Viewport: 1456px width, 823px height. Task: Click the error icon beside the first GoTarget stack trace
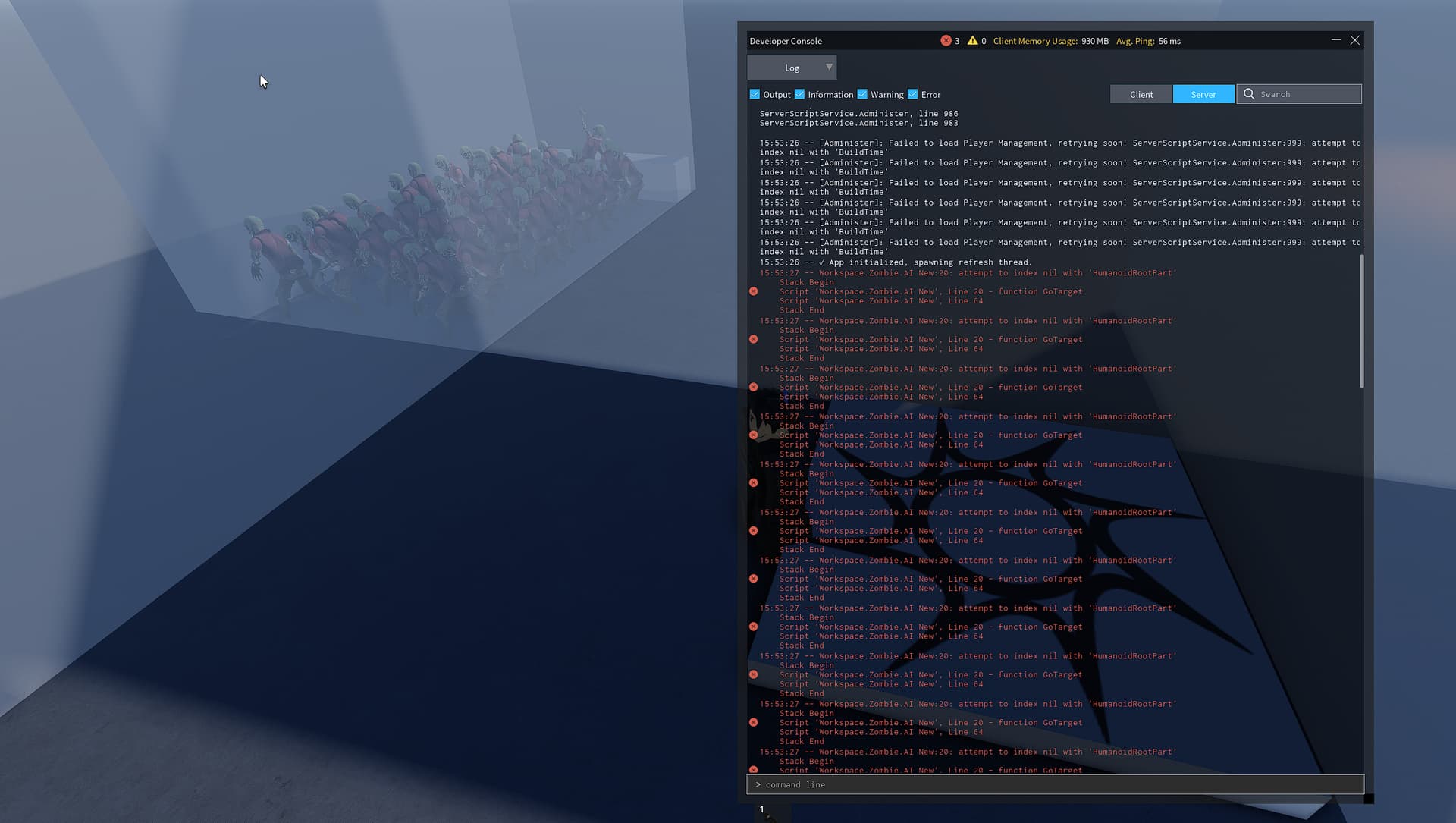[x=753, y=291]
